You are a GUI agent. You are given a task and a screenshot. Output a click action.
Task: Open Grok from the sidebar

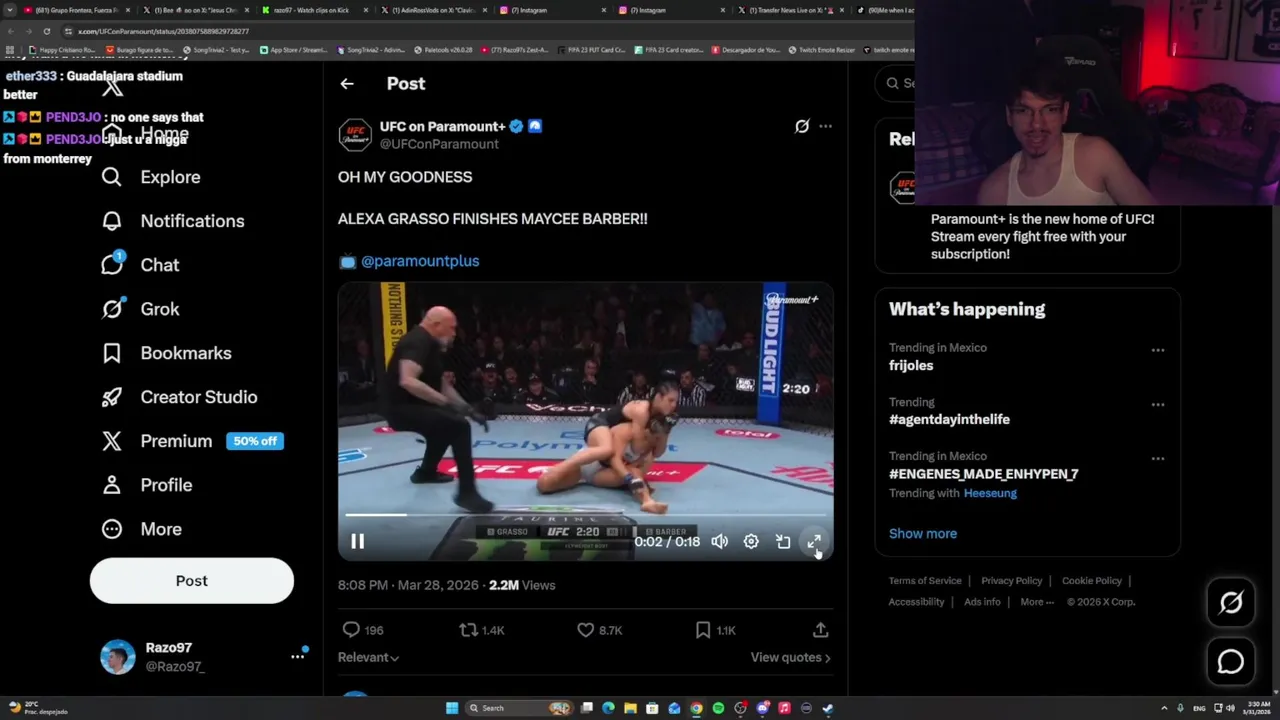click(x=140, y=309)
